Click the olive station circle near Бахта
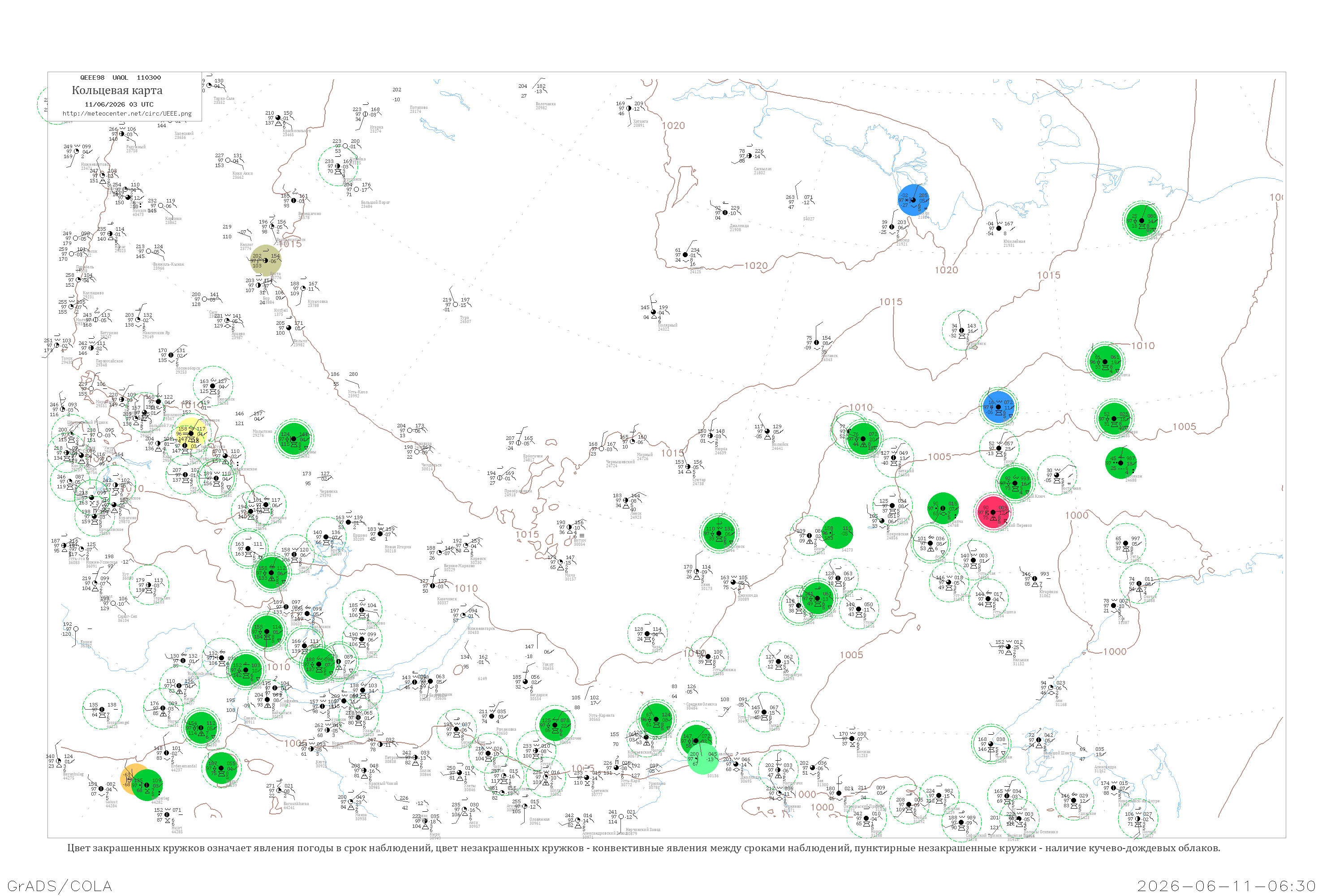The width and height of the screenshot is (1344, 896). tap(266, 261)
